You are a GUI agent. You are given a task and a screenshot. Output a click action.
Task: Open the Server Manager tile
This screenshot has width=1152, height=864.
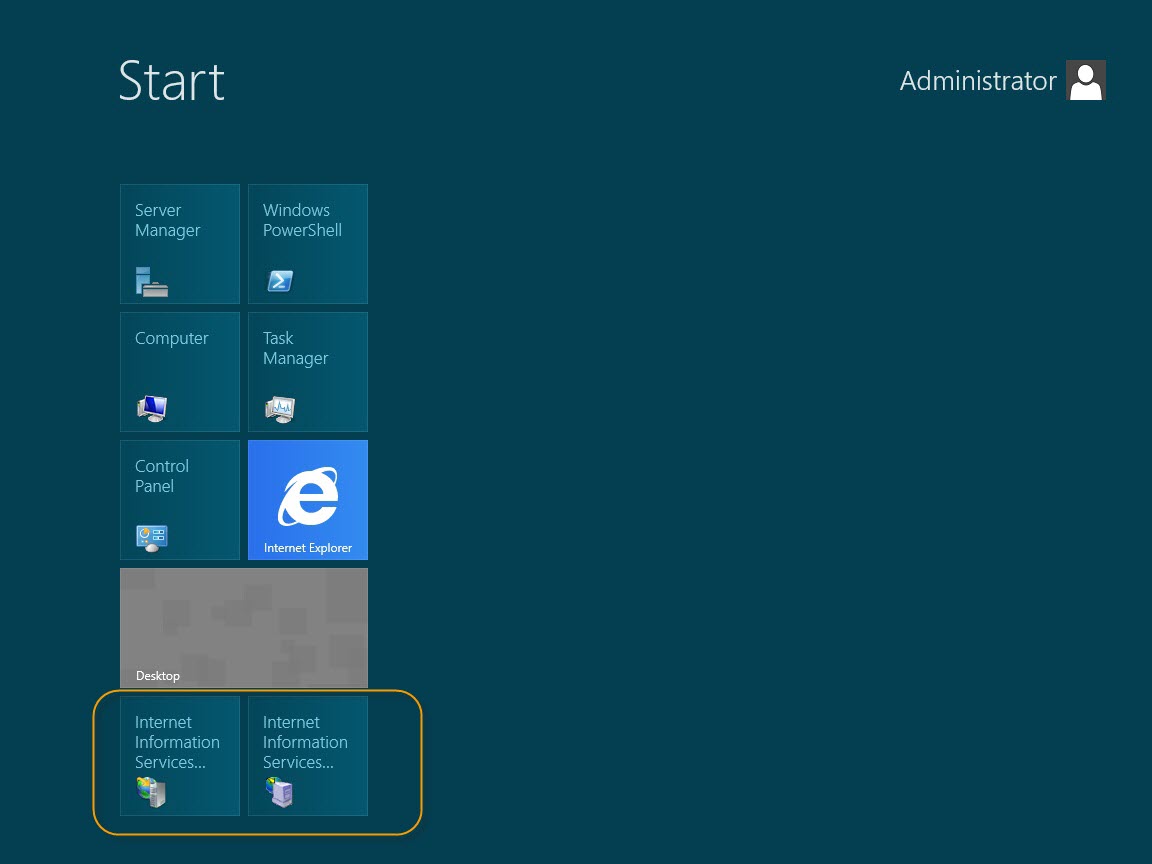tap(180, 244)
